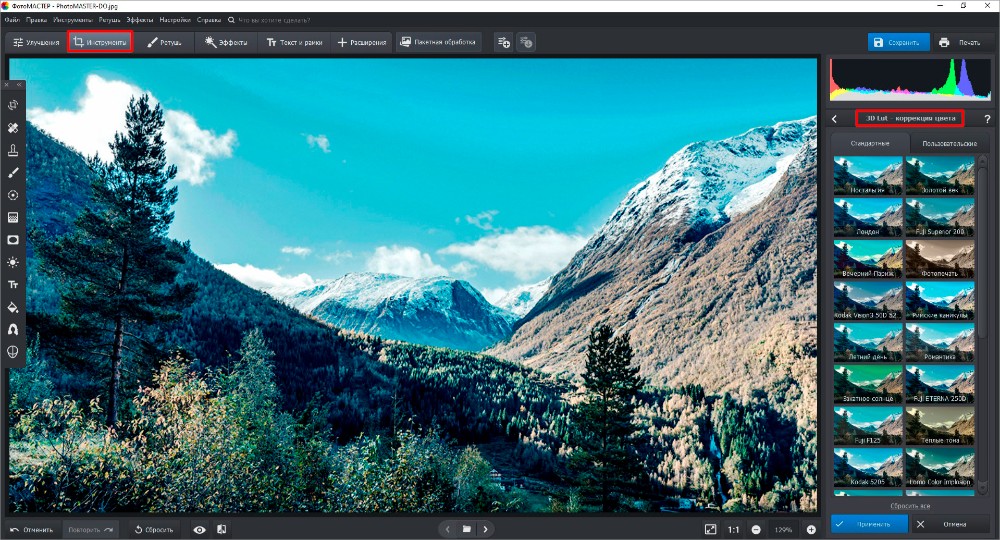1000x540 pixels.
Task: Apply the Fuji Superior 200 LUT preset thumbnail
Action: pos(939,217)
